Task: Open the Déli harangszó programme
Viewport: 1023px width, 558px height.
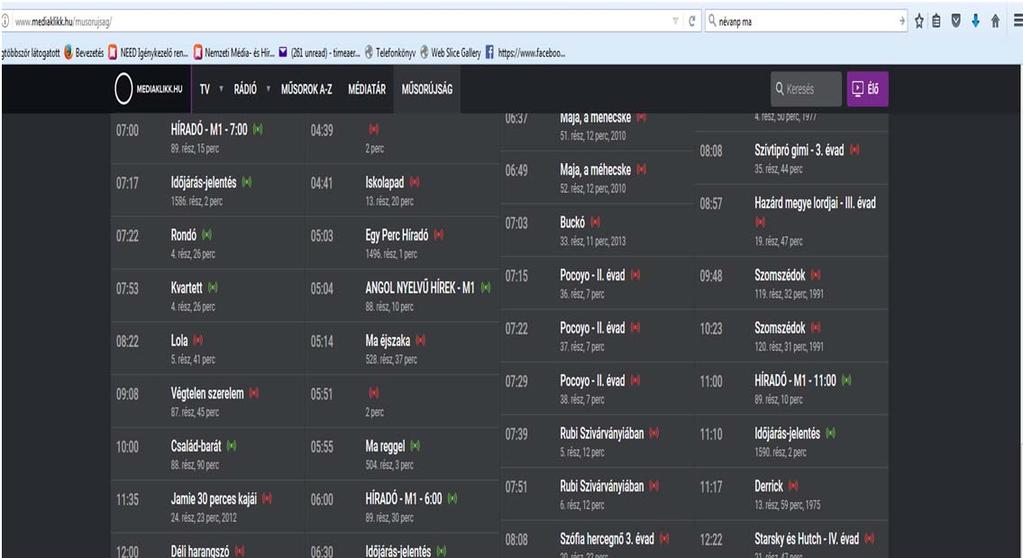Action: coord(200,551)
